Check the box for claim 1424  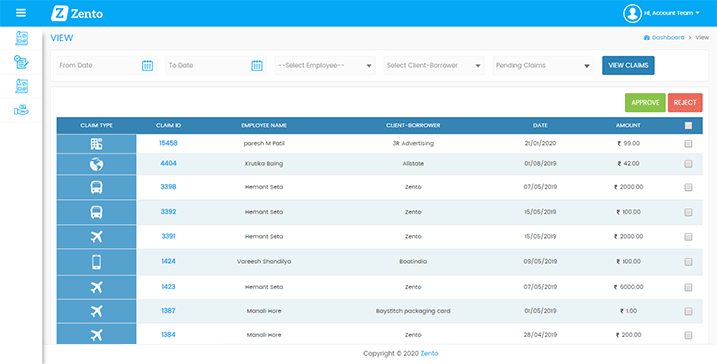[688, 262]
